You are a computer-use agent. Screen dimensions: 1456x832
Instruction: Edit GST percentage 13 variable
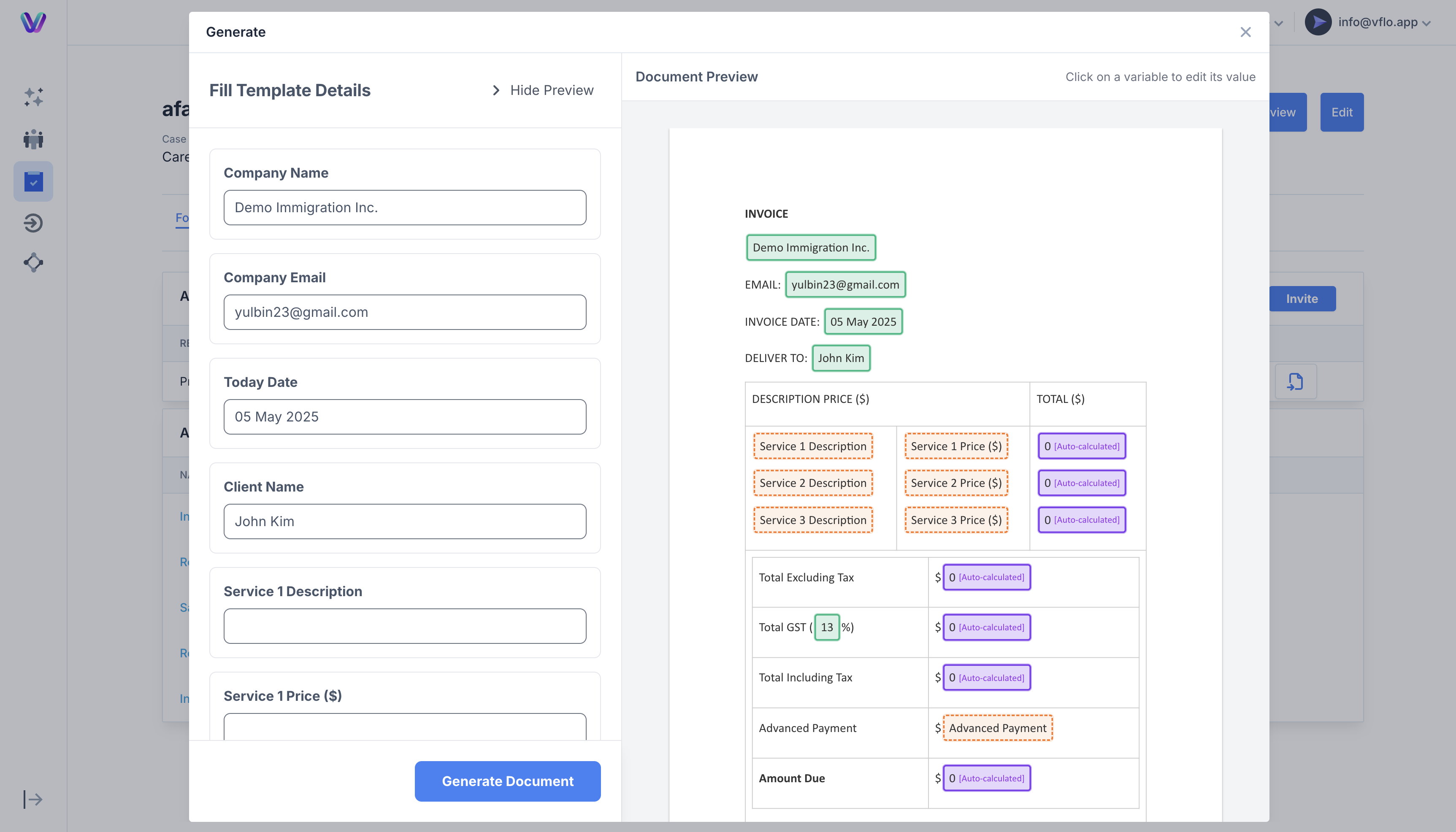tap(827, 627)
